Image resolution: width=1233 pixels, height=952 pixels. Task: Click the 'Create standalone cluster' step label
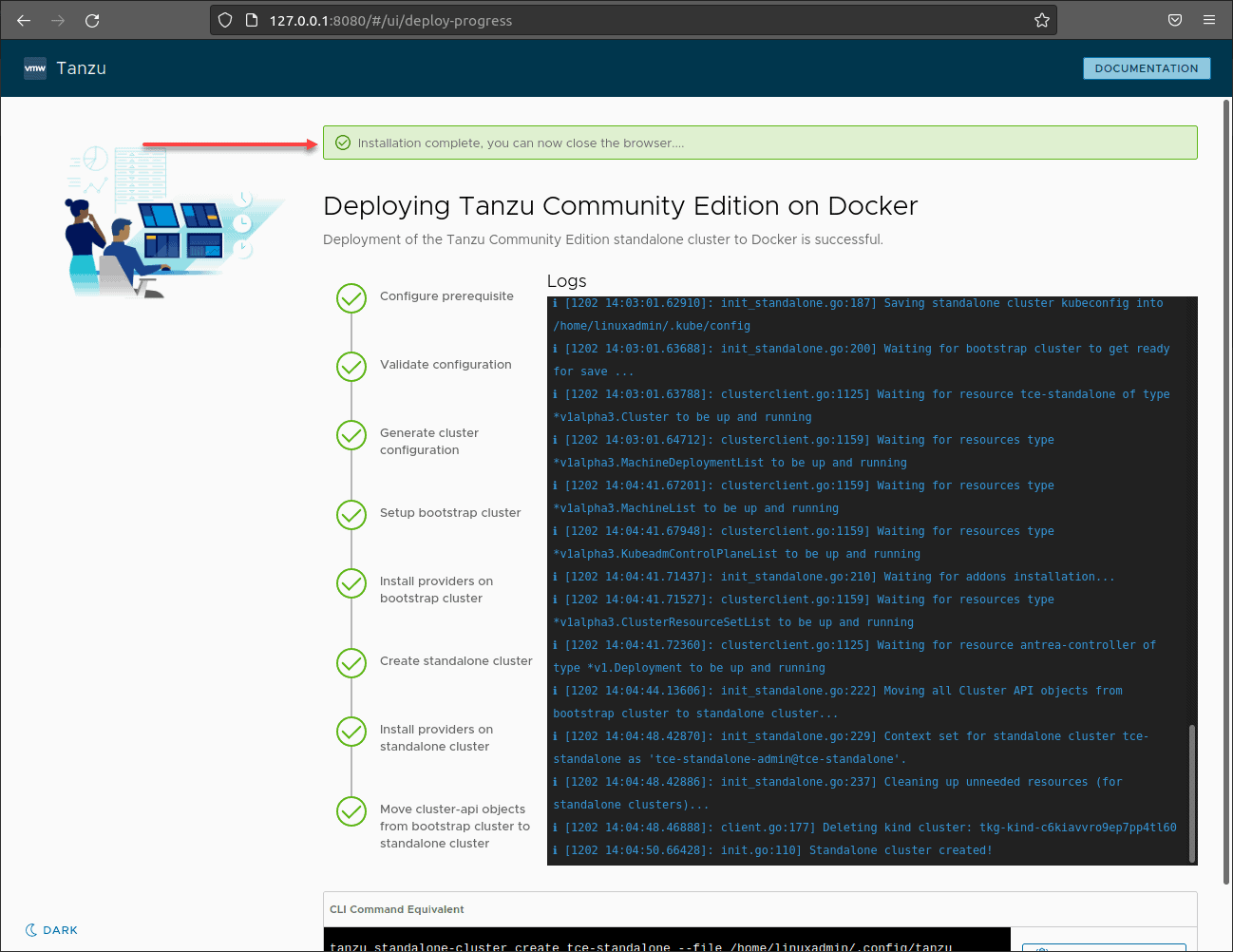coord(456,661)
